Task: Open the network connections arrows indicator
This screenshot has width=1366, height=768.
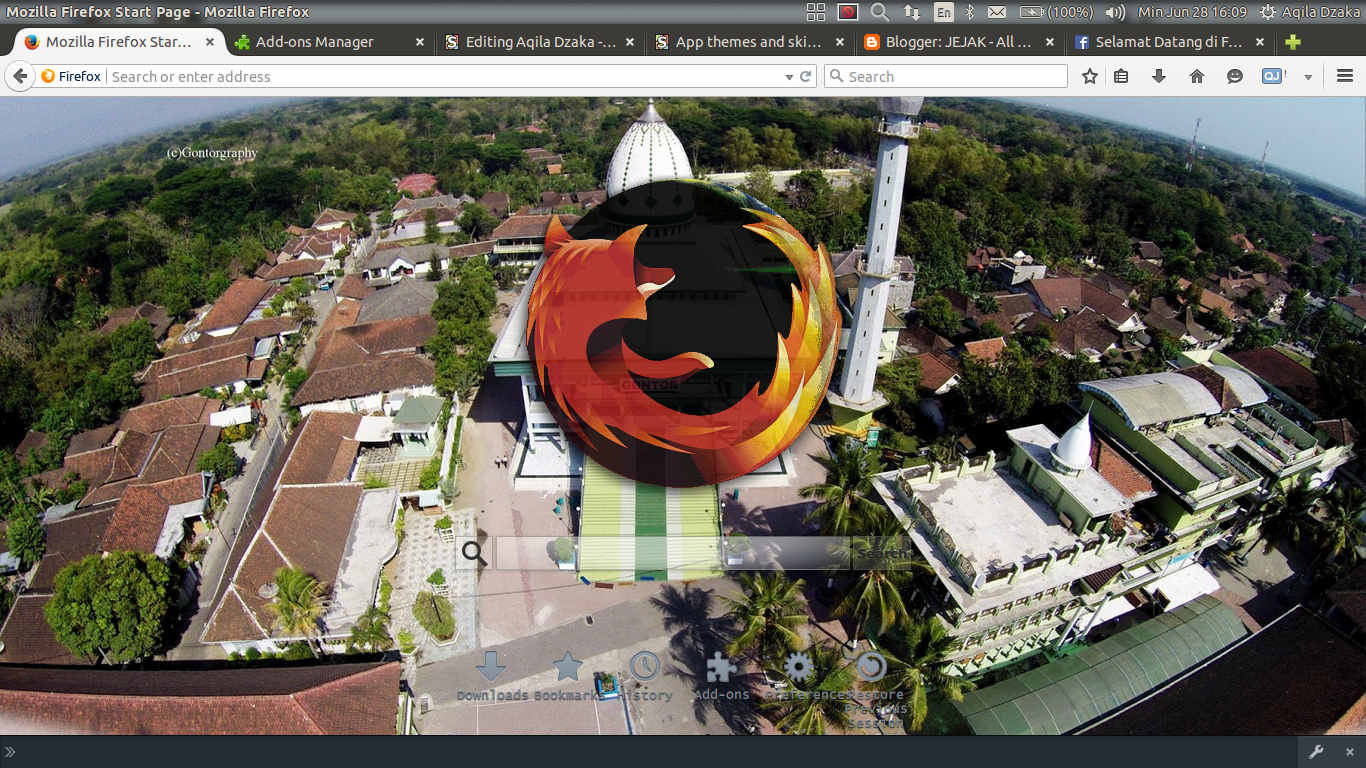Action: pos(912,12)
